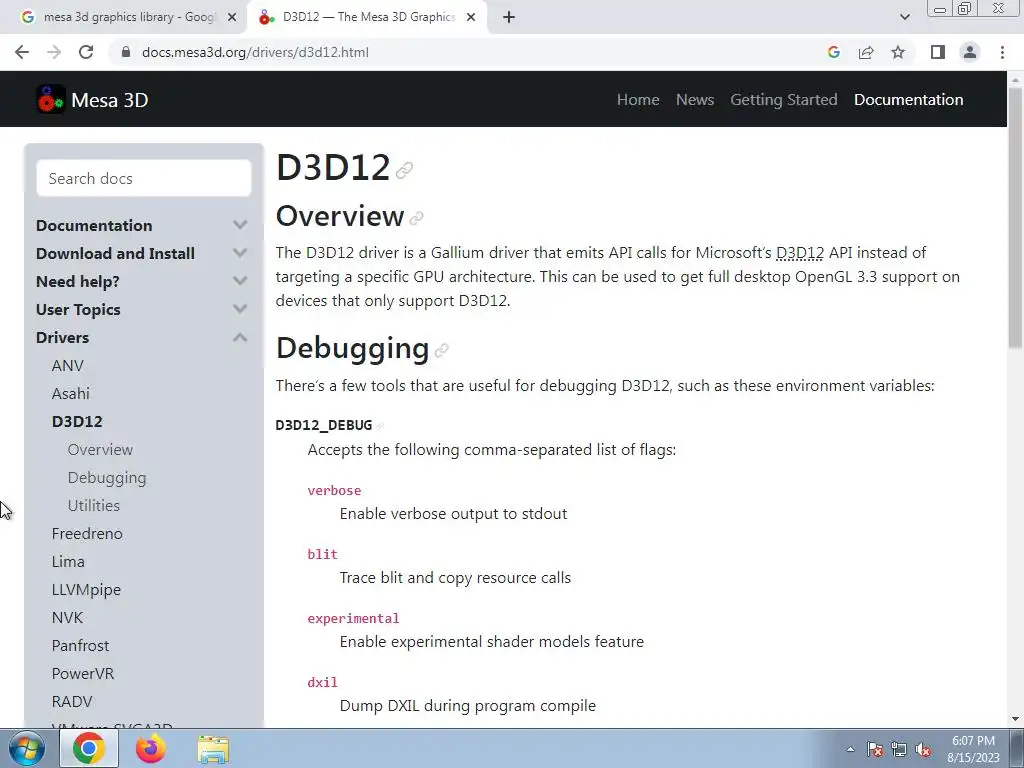This screenshot has height=768, width=1024.
Task: Click the taskbar clock 6:07 PM
Action: click(973, 749)
